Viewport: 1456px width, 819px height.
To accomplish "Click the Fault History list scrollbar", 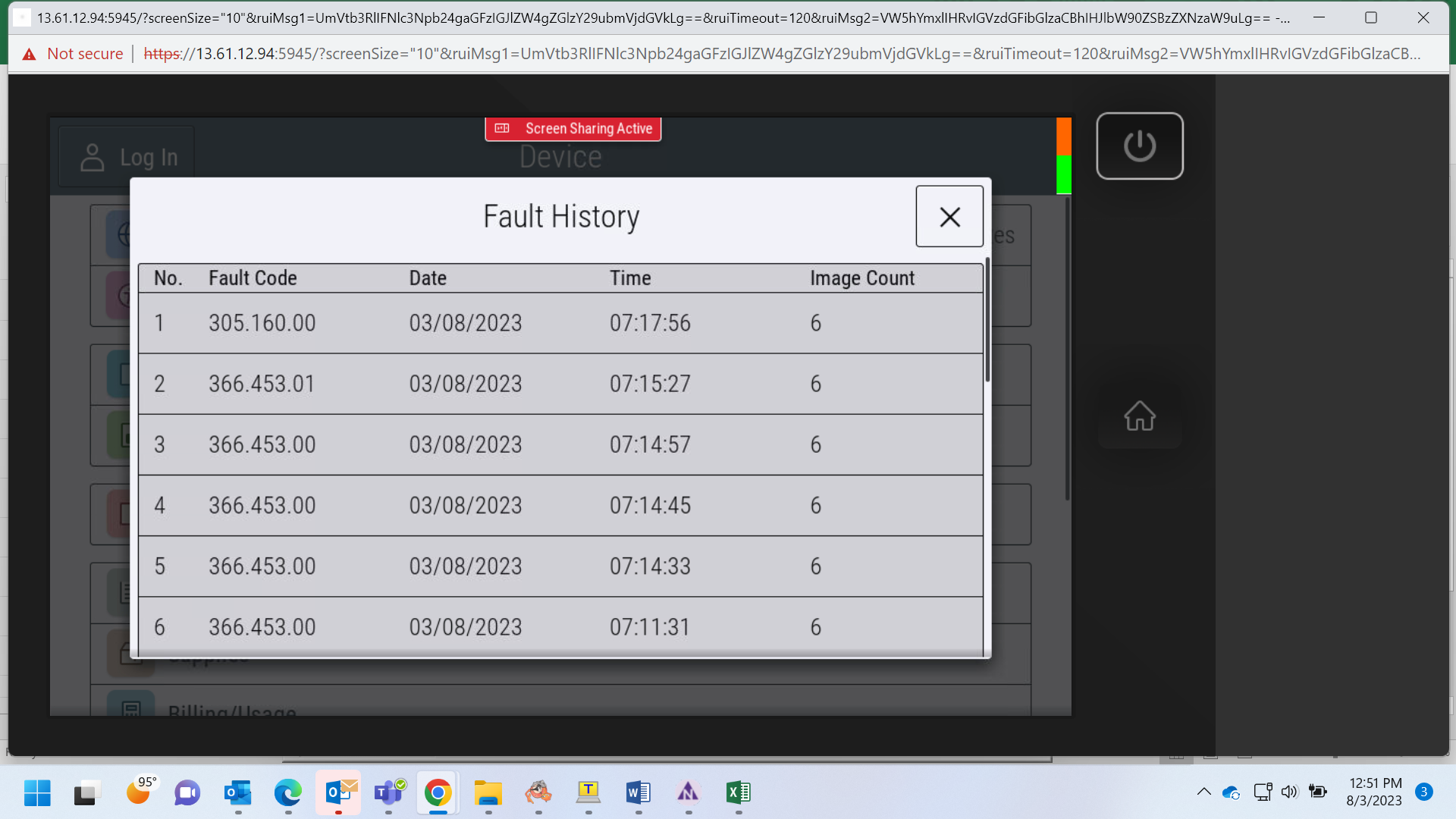I will coord(987,321).
